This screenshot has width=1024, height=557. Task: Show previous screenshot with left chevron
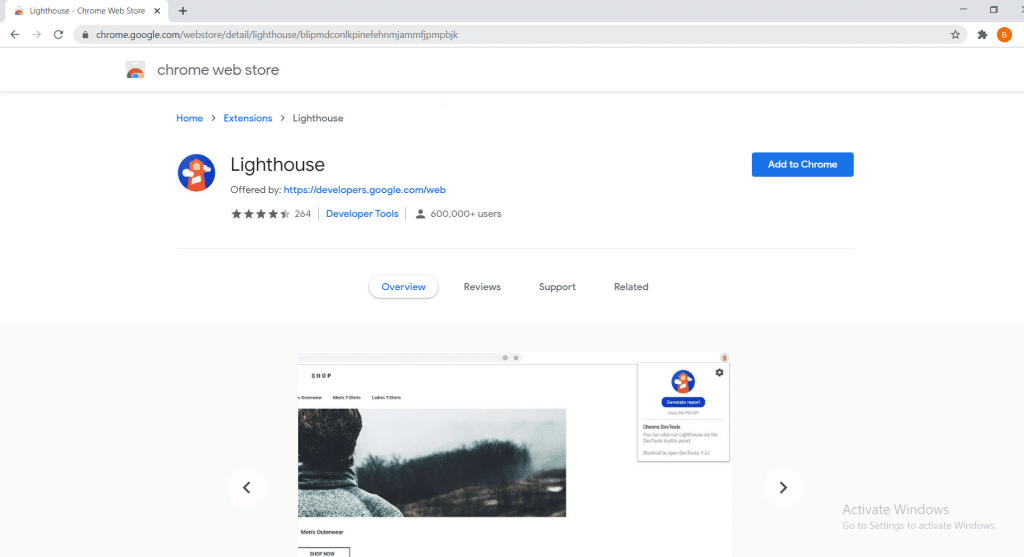point(246,488)
